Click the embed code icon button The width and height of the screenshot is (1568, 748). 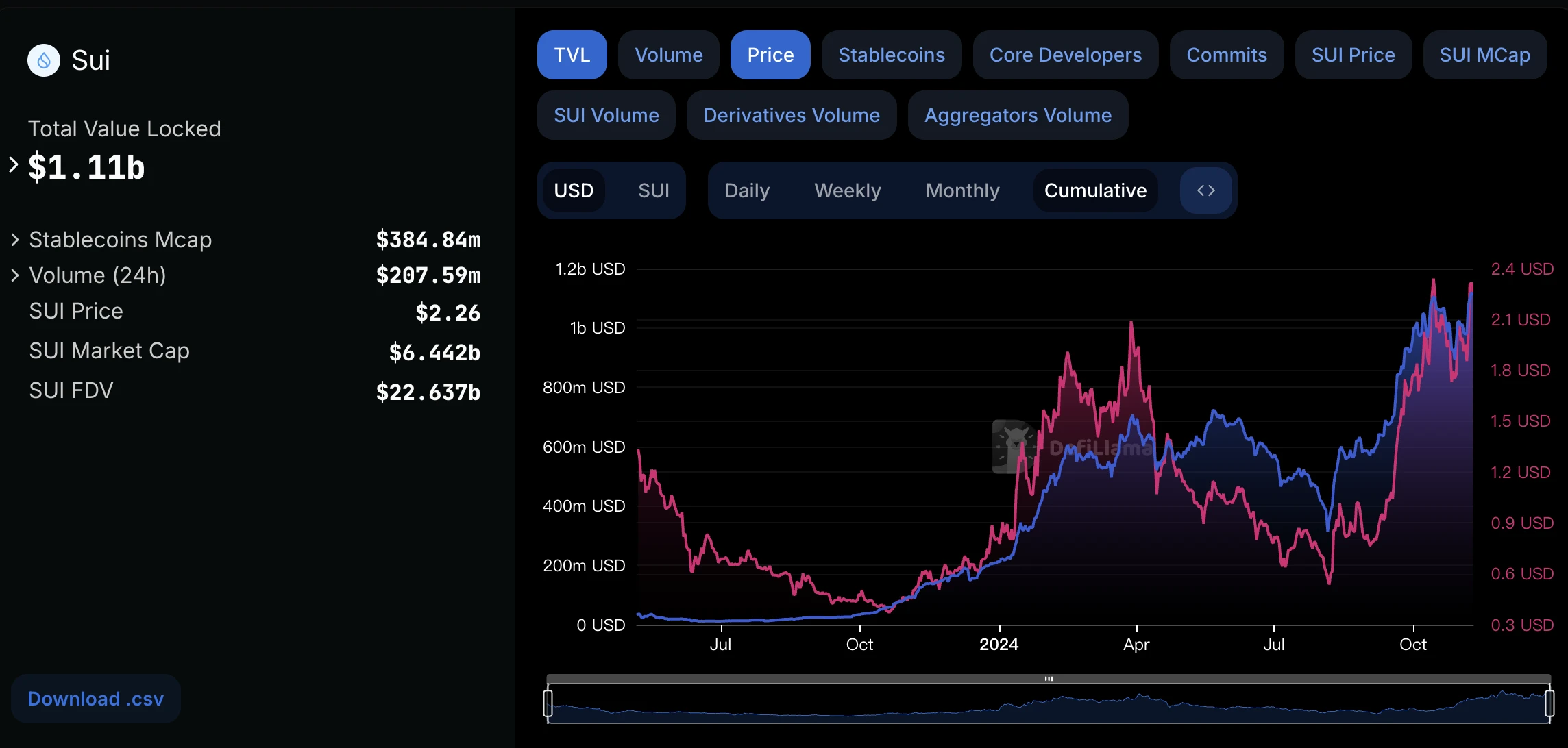1206,189
